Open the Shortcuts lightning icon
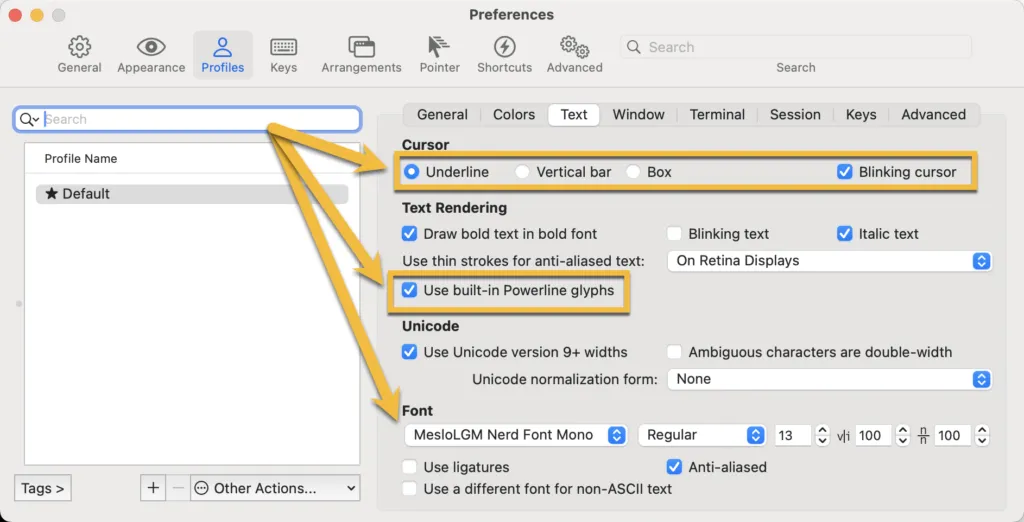 click(x=504, y=47)
